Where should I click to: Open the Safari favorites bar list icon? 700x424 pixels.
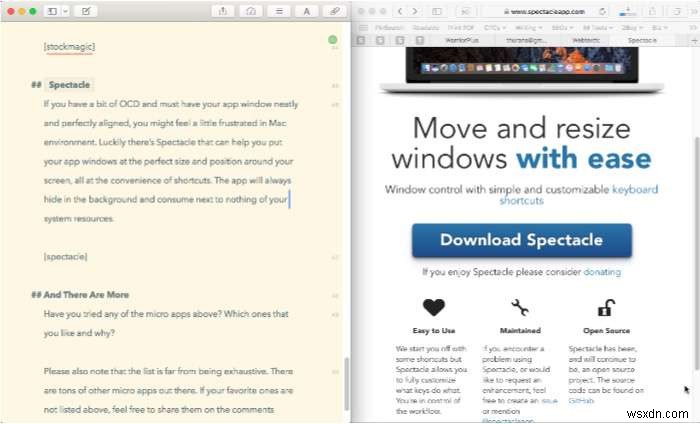363,28
